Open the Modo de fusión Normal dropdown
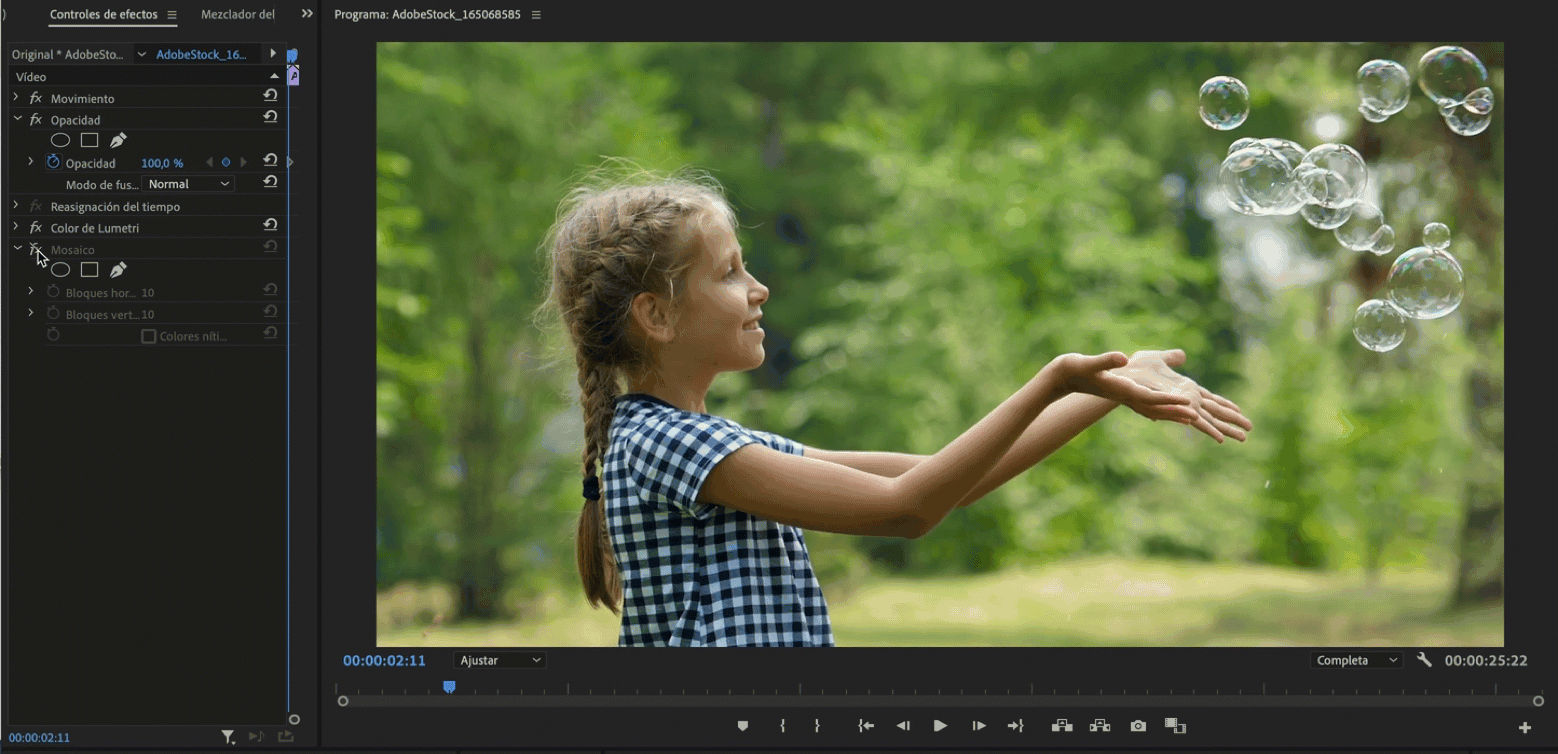The image size is (1558, 754). 188,184
